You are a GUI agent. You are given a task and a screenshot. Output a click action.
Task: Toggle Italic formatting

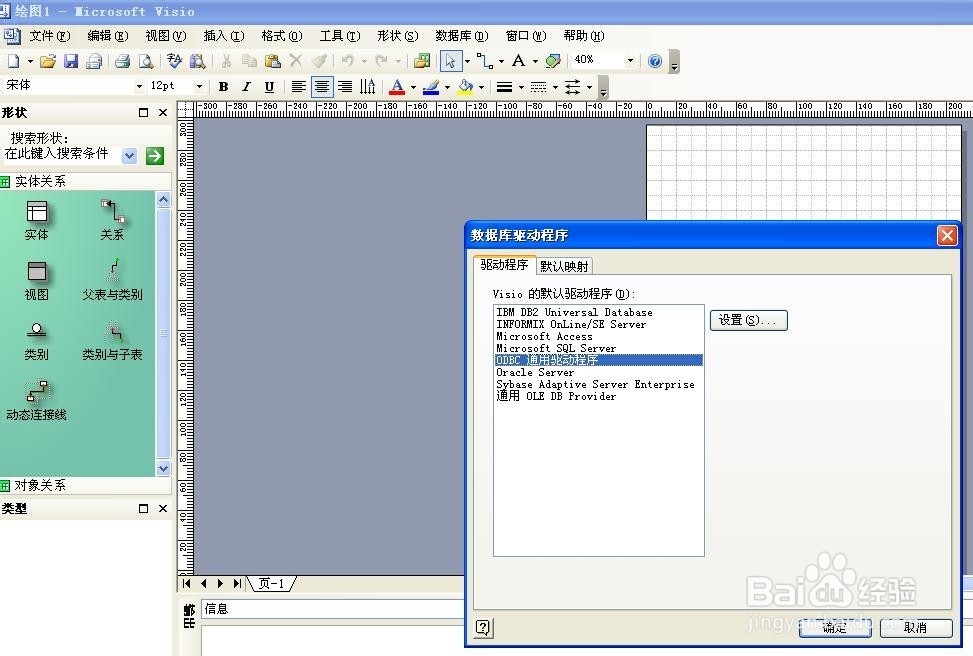click(246, 86)
